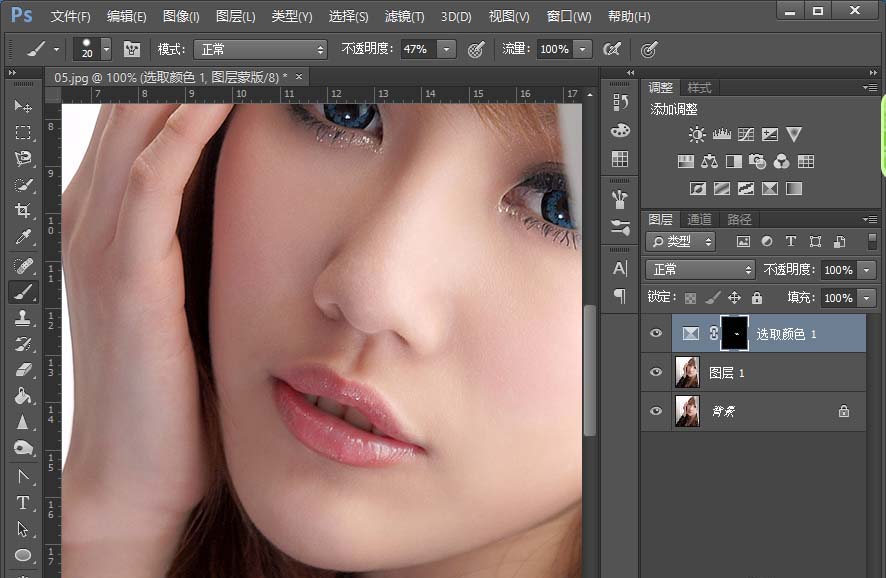Open the layer 填充 100% slider arrow
Screen dimensions: 886x578
[x=866, y=298]
